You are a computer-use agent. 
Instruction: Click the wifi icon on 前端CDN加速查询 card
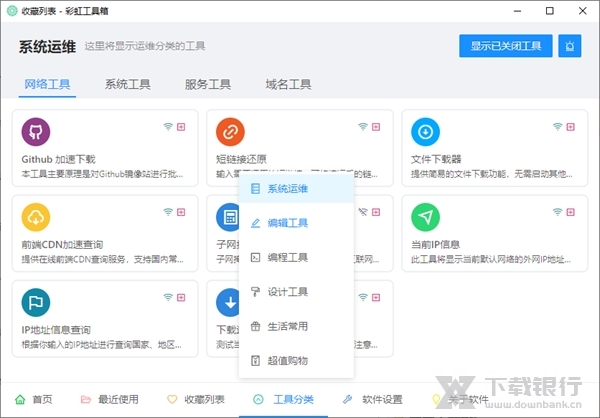168,212
